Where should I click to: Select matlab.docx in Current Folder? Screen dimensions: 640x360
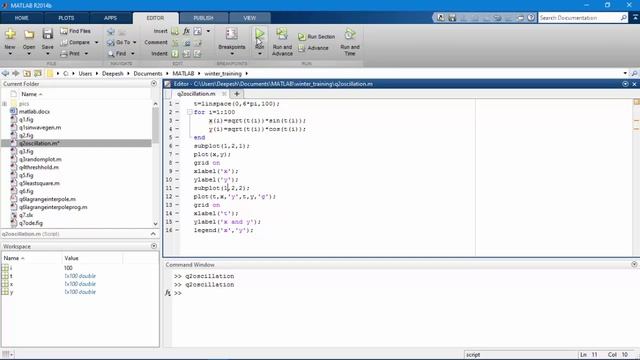[x=34, y=111]
